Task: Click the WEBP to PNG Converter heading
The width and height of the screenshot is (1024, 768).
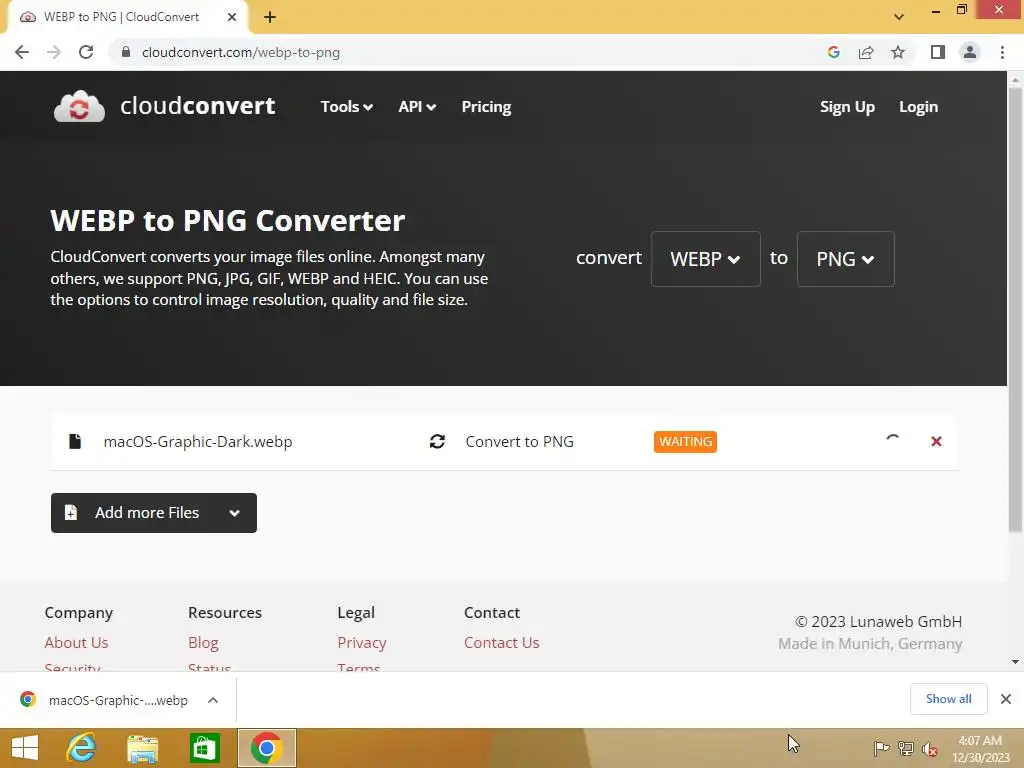Action: 227,221
